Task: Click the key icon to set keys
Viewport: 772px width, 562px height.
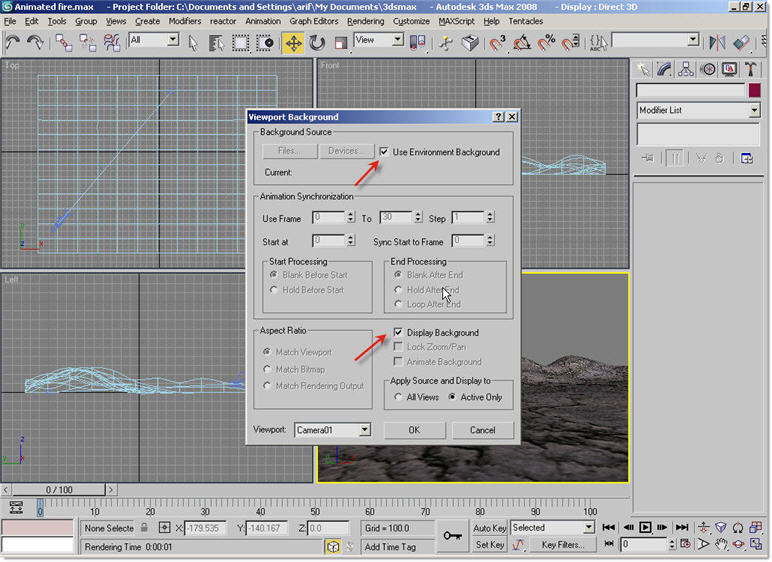Action: (x=452, y=535)
